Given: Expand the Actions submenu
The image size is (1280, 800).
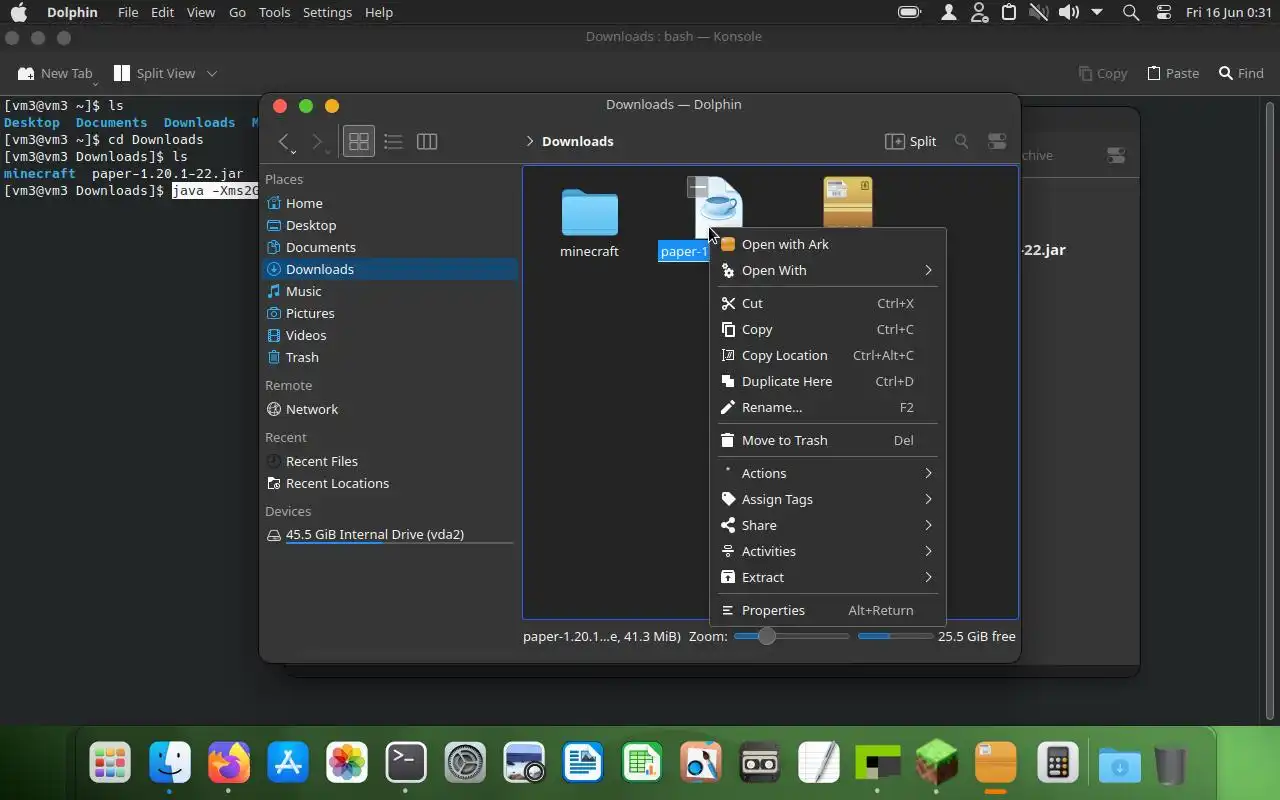Looking at the screenshot, I should 828,473.
